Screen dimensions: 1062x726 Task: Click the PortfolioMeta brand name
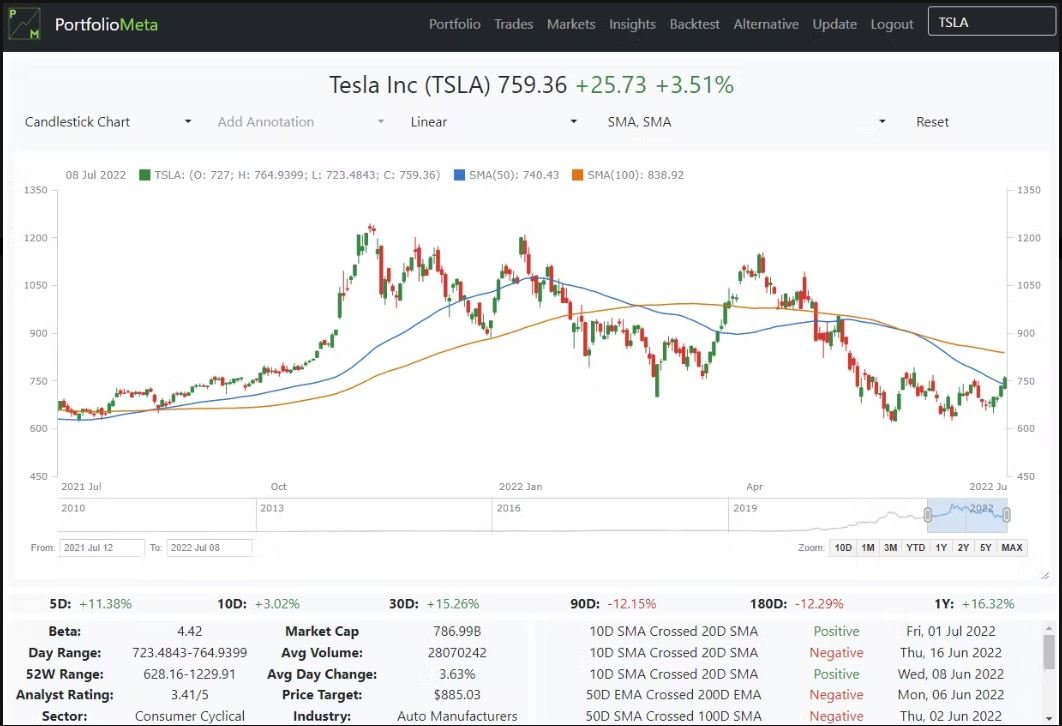point(106,24)
